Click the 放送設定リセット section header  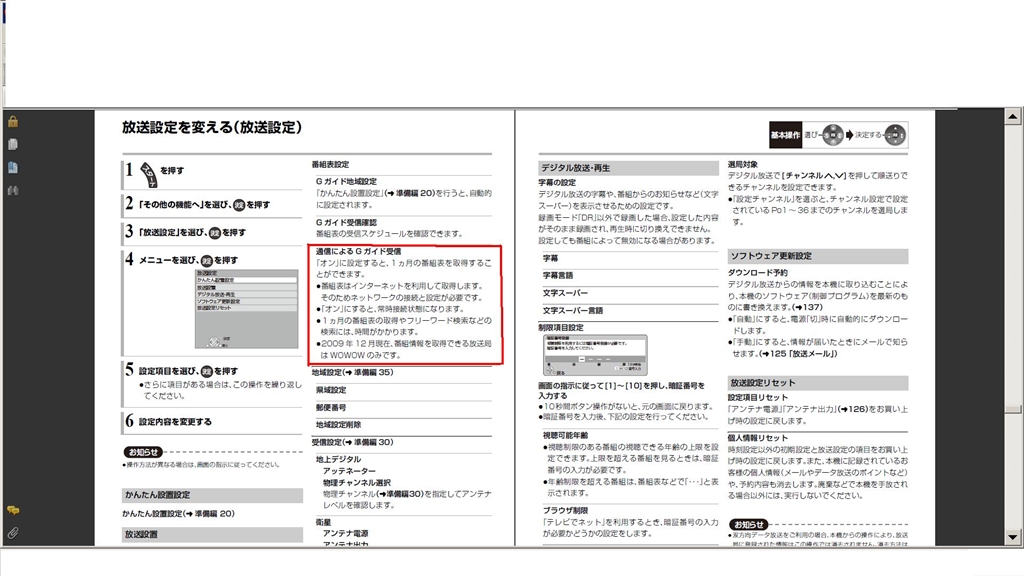[x=818, y=383]
